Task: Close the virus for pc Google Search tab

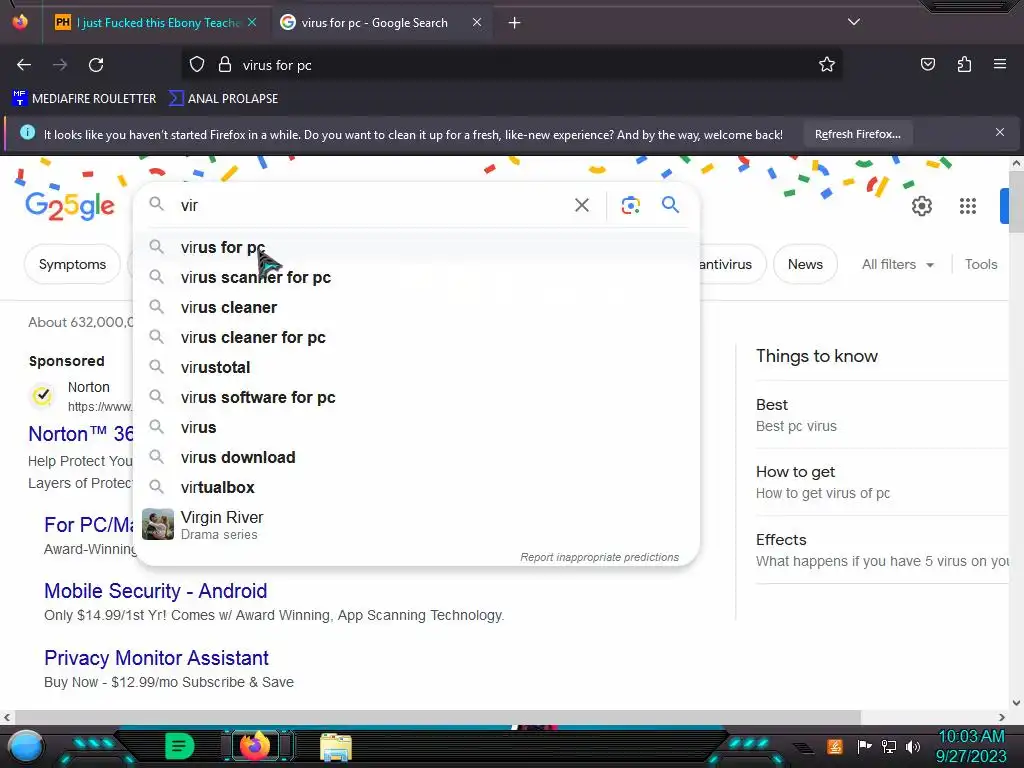Action: point(477,22)
